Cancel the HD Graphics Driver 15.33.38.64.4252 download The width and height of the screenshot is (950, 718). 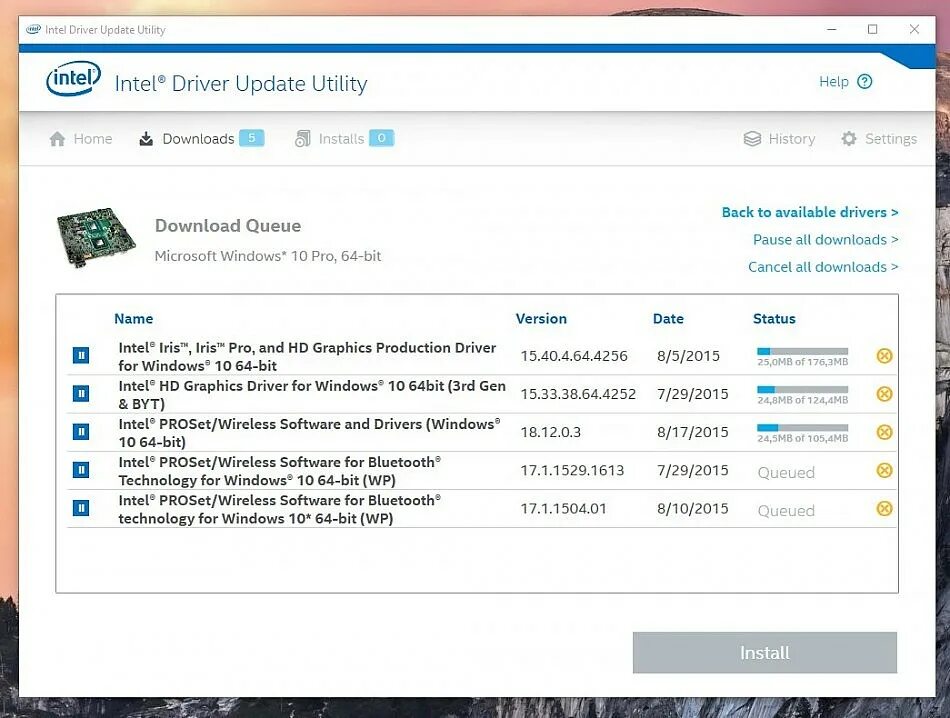[x=885, y=394]
